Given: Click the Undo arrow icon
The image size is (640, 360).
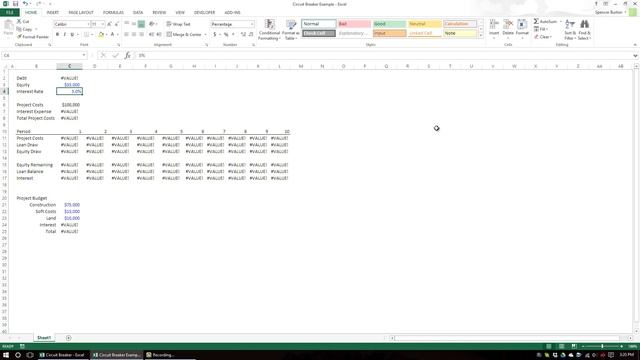Looking at the screenshot, I should (x=25, y=4).
